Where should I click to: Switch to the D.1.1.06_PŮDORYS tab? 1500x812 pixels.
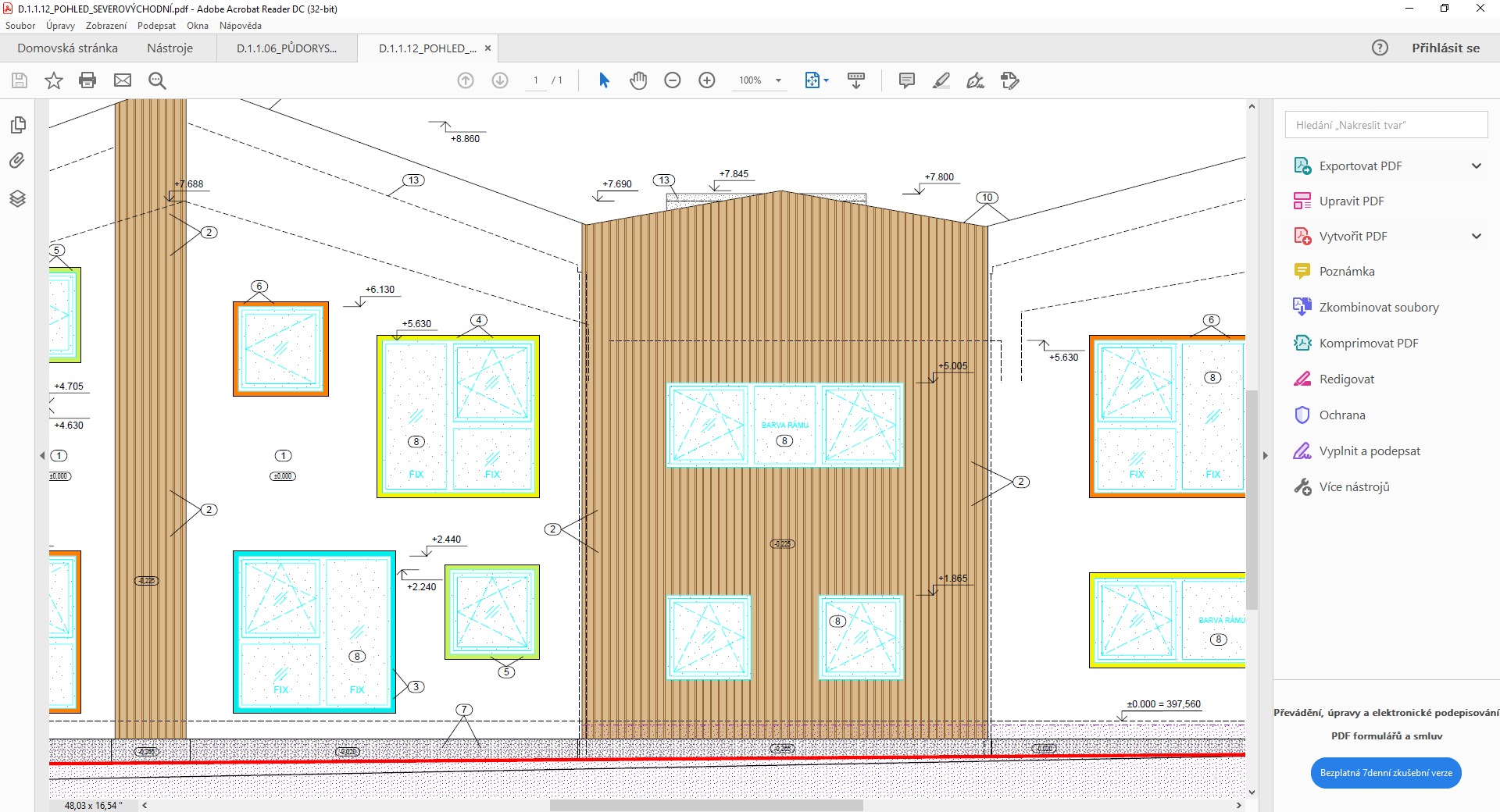click(x=287, y=48)
